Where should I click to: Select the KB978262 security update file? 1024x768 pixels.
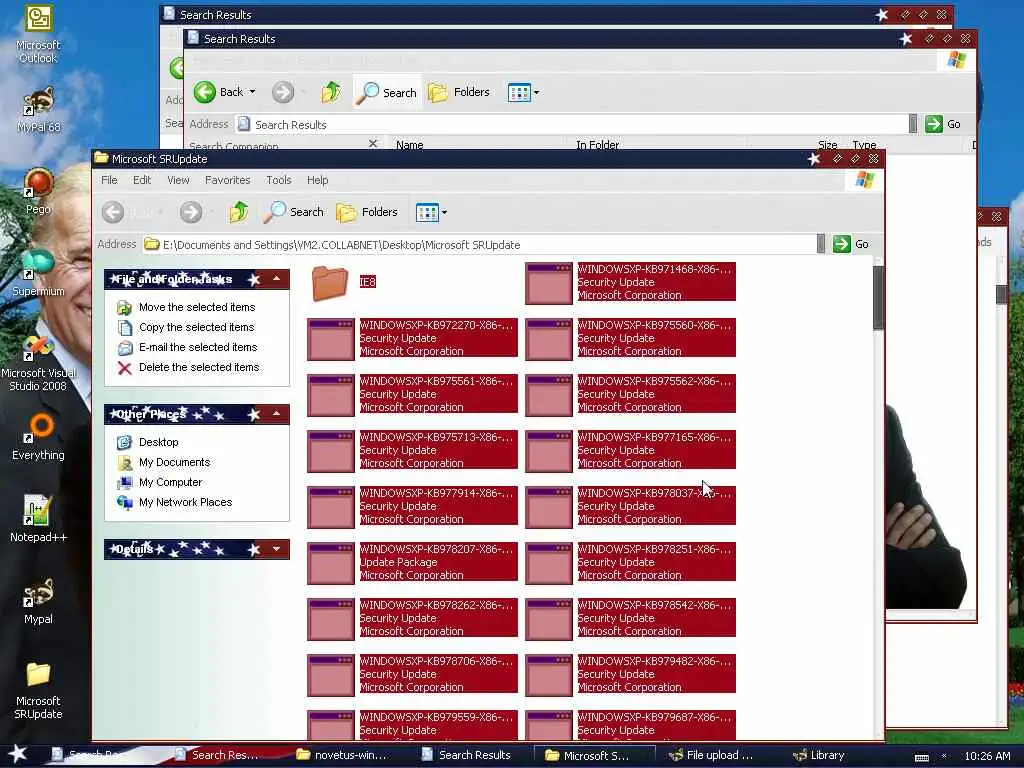coord(412,619)
